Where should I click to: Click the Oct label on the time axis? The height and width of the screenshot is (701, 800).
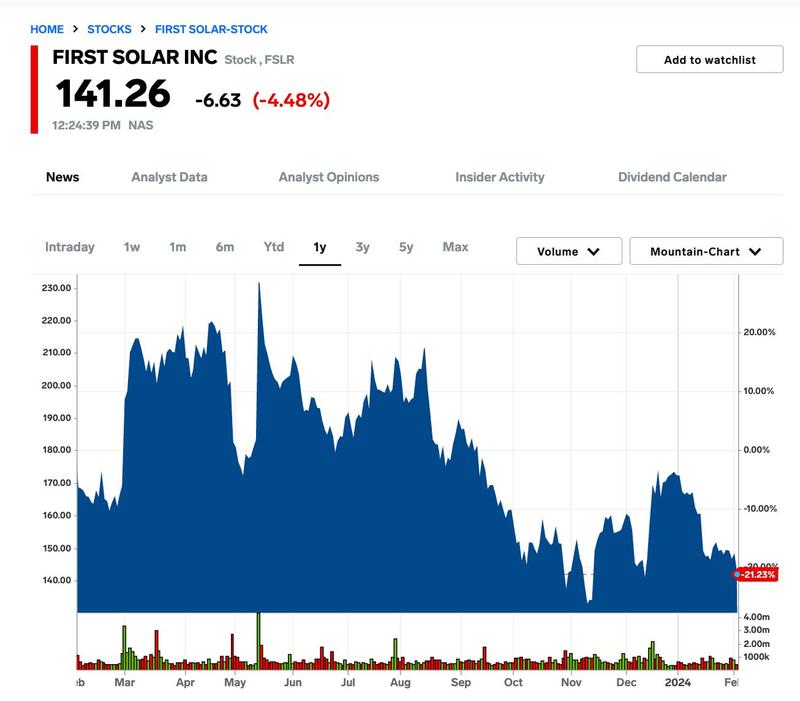pyautogui.click(x=513, y=683)
